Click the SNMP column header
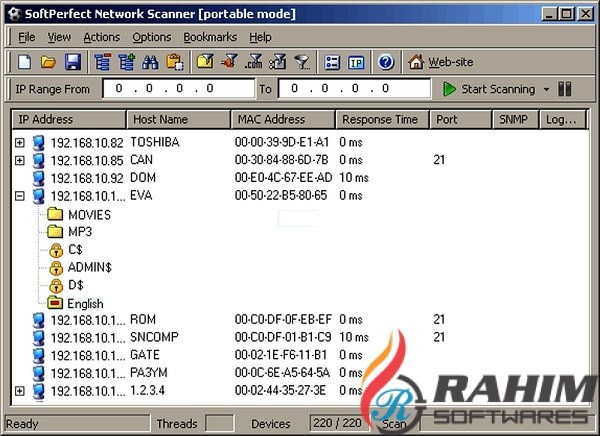Image resolution: width=600 pixels, height=436 pixels. tap(516, 119)
